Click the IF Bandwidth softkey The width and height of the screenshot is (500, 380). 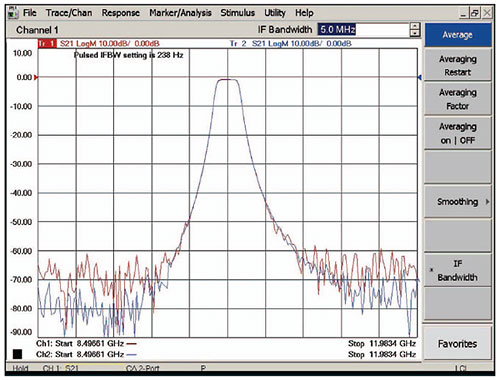(458, 270)
